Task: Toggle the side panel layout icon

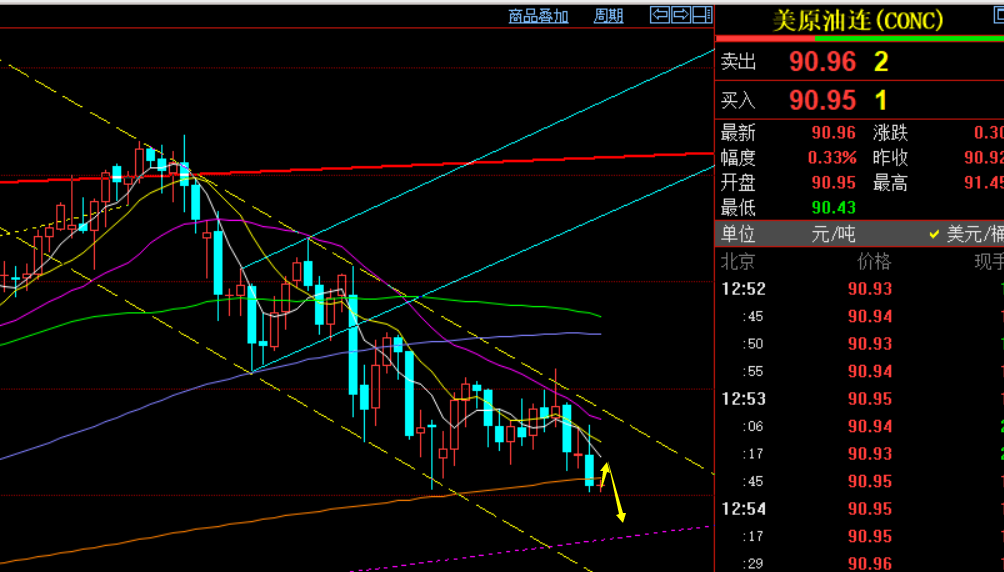Action: 702,15
